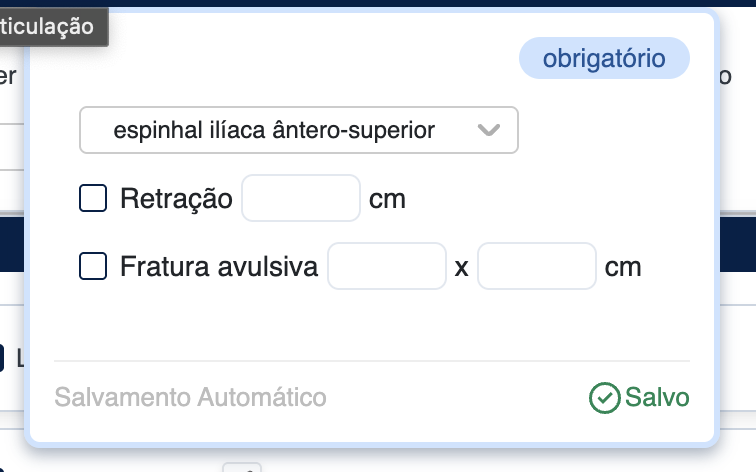The height and width of the screenshot is (472, 756).
Task: Click the Fratura avulsiva label text
Action: [218, 267]
